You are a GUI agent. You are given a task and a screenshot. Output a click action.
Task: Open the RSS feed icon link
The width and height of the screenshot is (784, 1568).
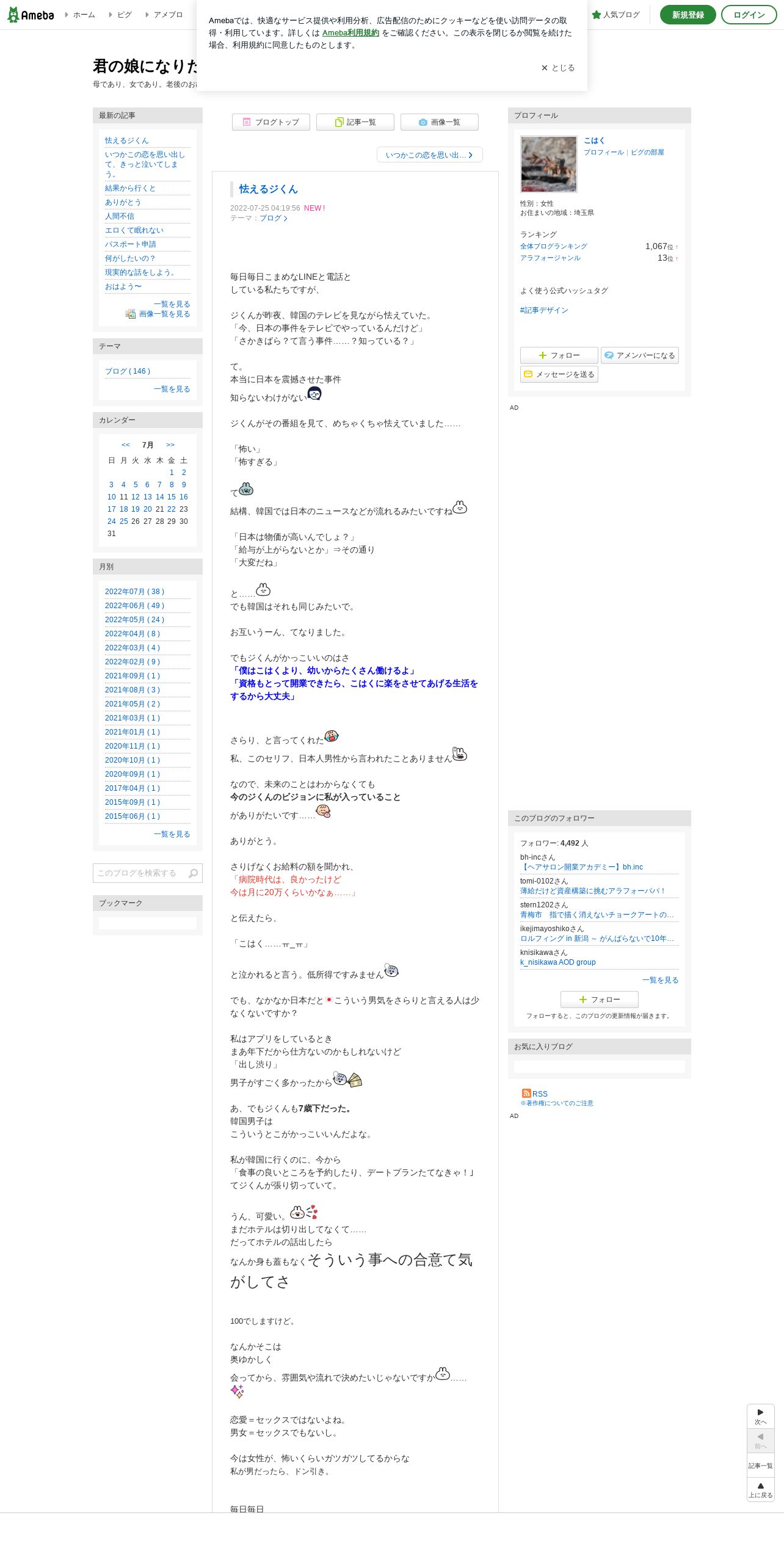click(535, 1094)
